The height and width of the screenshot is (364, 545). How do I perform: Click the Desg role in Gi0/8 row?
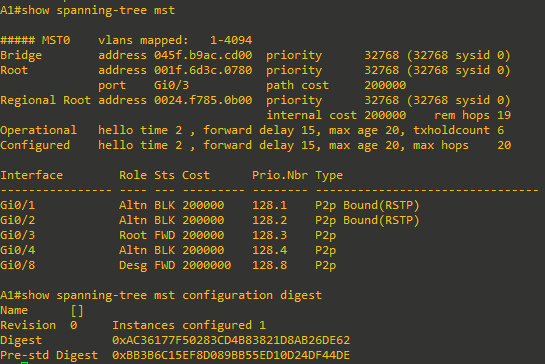(x=133, y=265)
